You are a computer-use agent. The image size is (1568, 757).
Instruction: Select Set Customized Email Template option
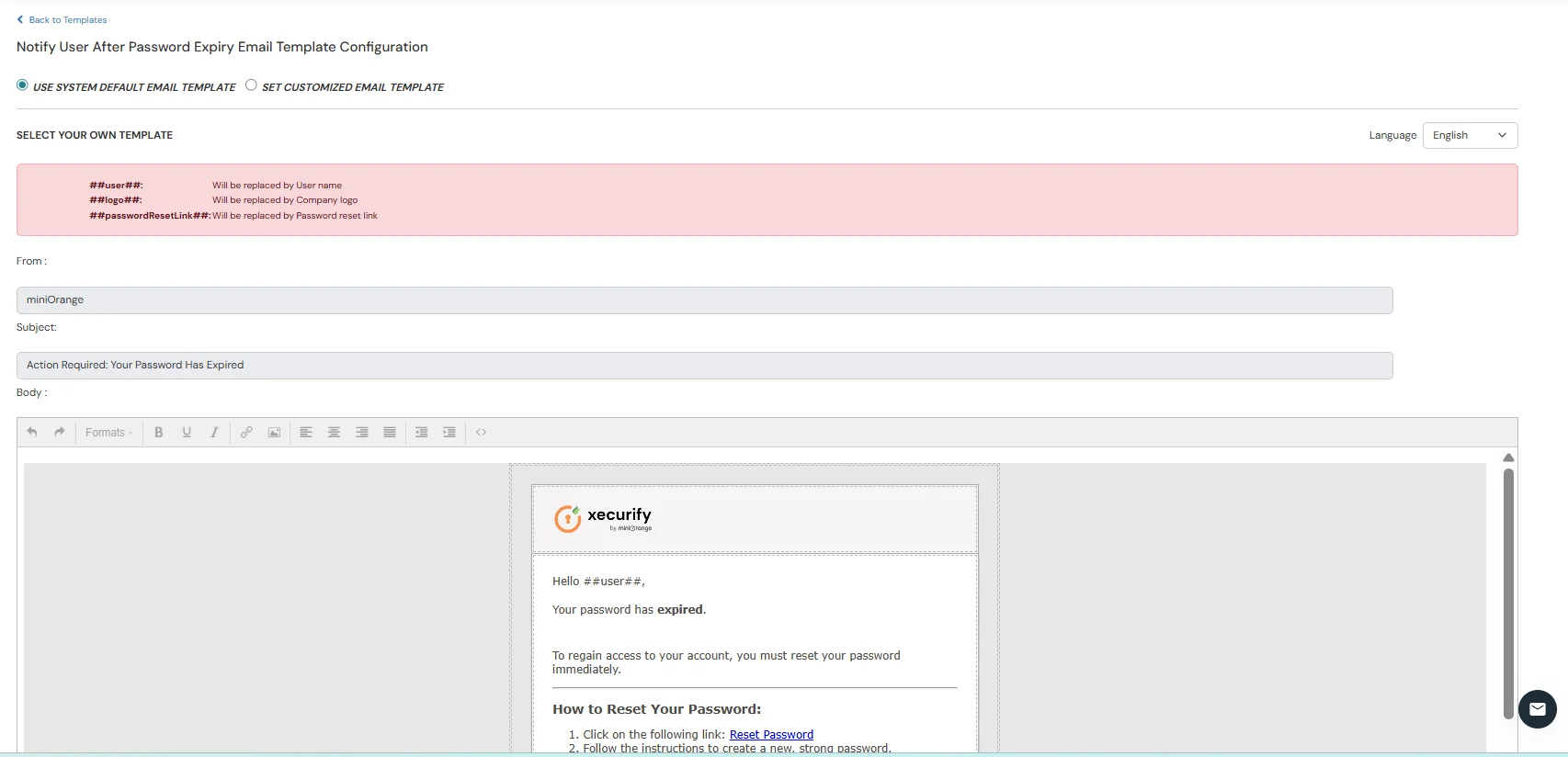(251, 85)
